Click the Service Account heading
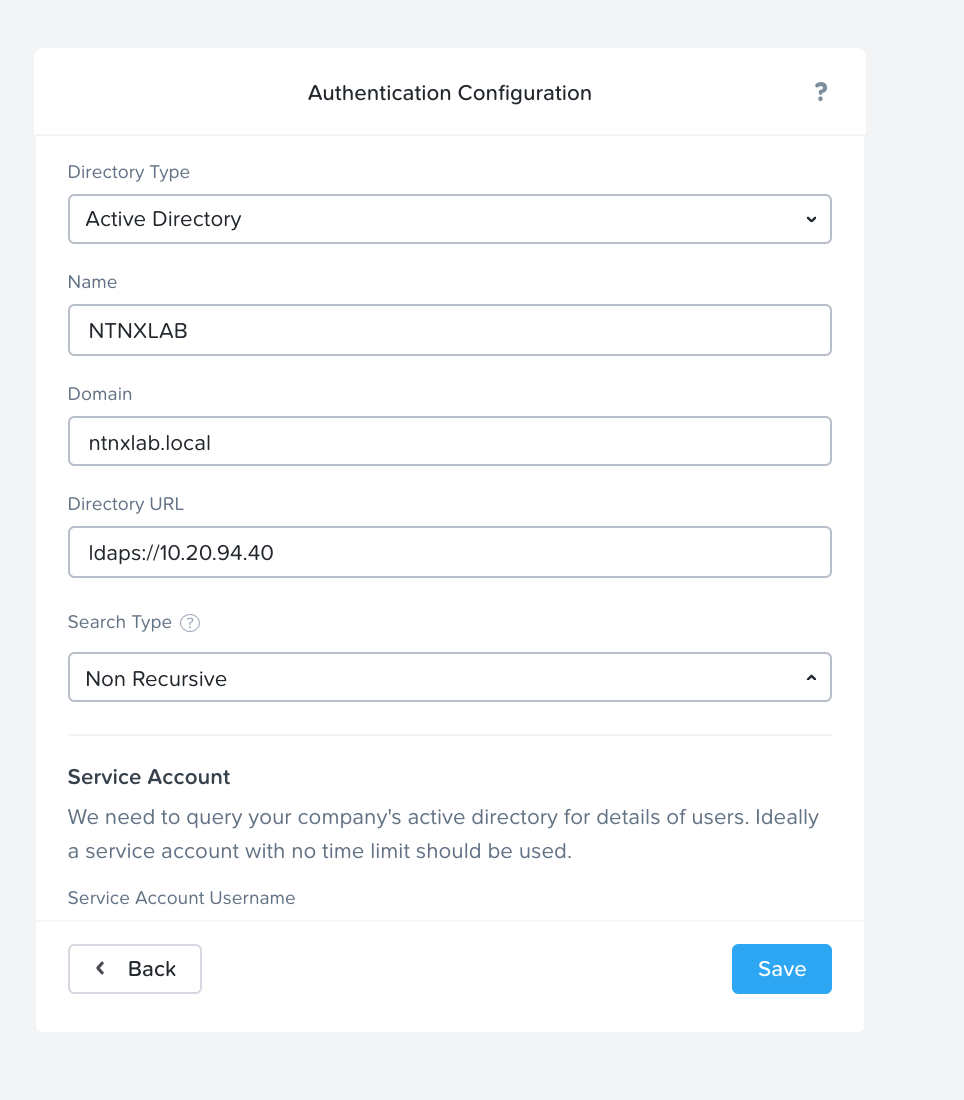 (x=149, y=777)
